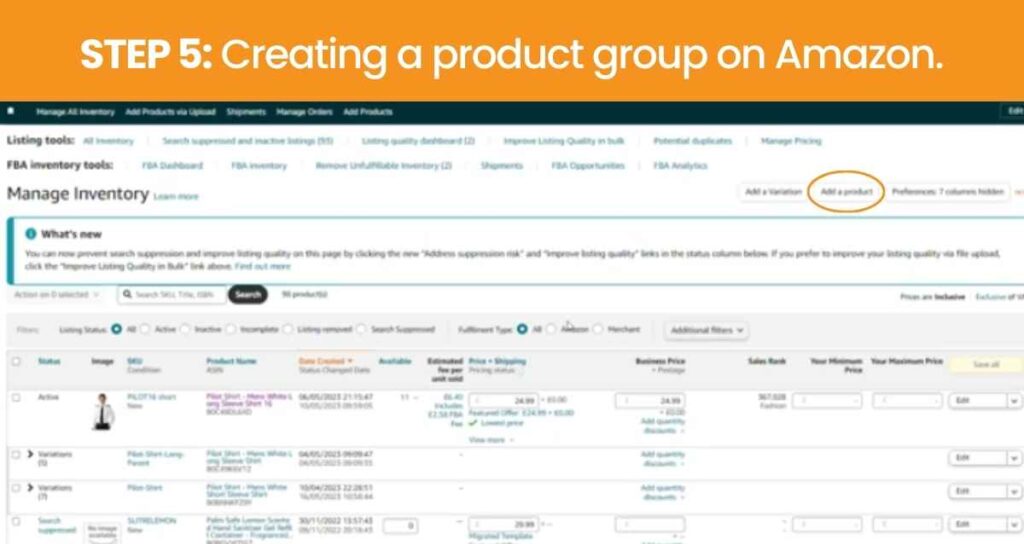The height and width of the screenshot is (544, 1024).
Task: Open Edit dropdown arrow for the Active PILOT16 row
Action: (1014, 401)
